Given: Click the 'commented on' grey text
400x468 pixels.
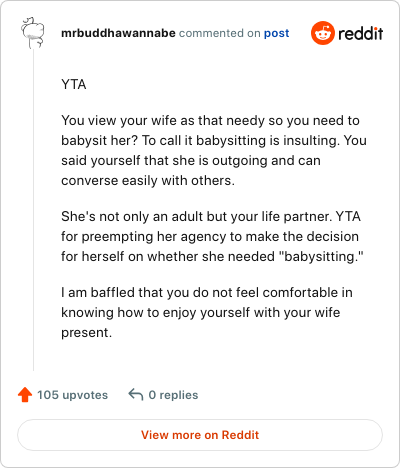Looking at the screenshot, I should 220,33.
